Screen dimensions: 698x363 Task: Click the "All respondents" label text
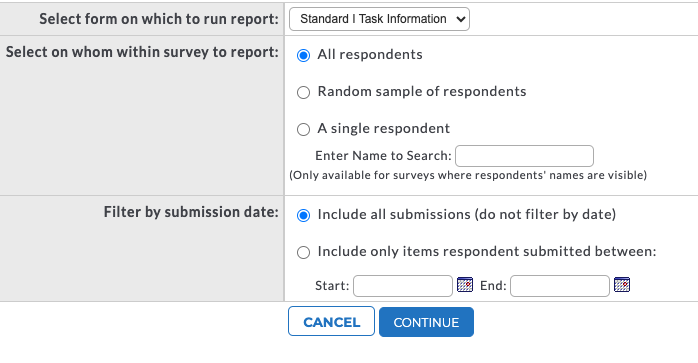click(x=370, y=54)
